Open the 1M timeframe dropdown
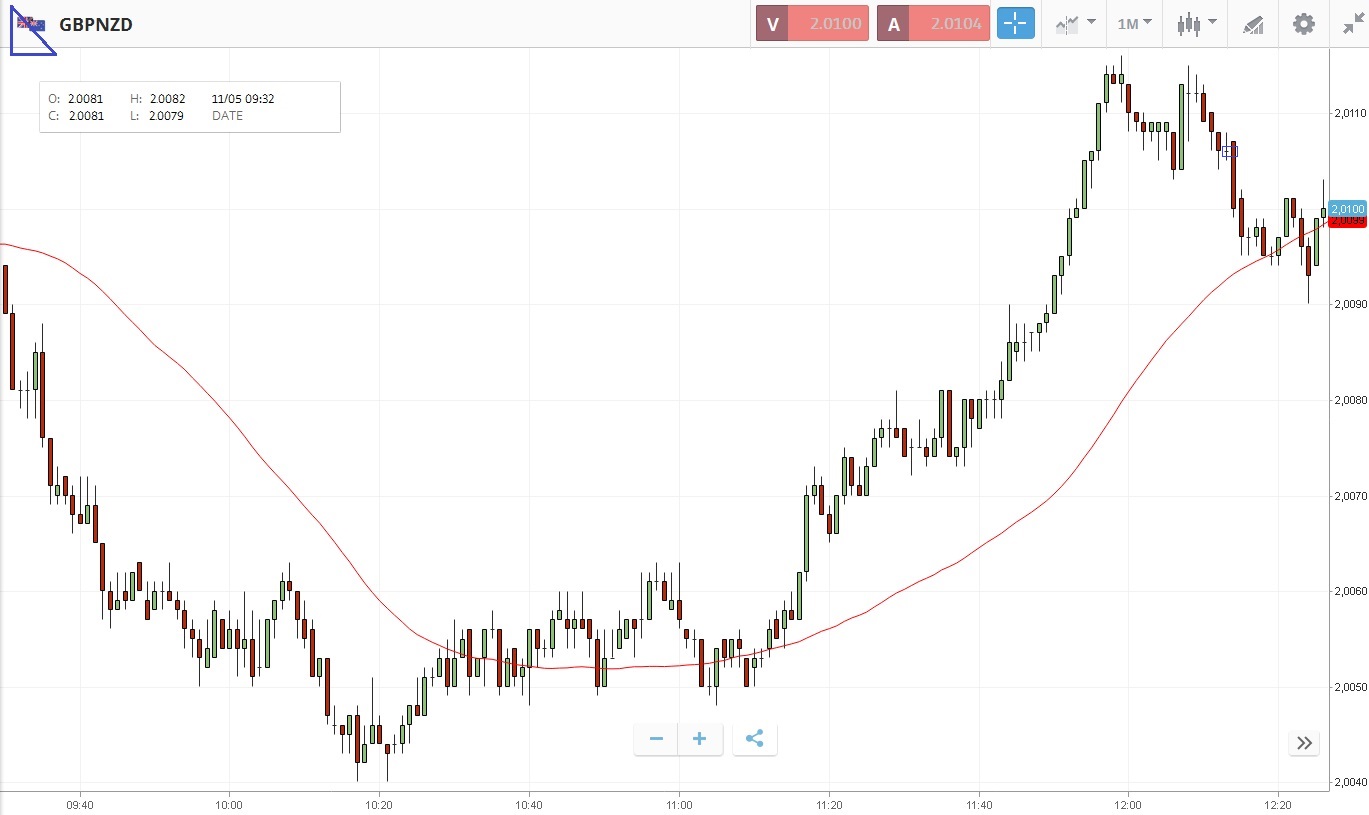Viewport: 1369px width, 815px height. 1135,24
